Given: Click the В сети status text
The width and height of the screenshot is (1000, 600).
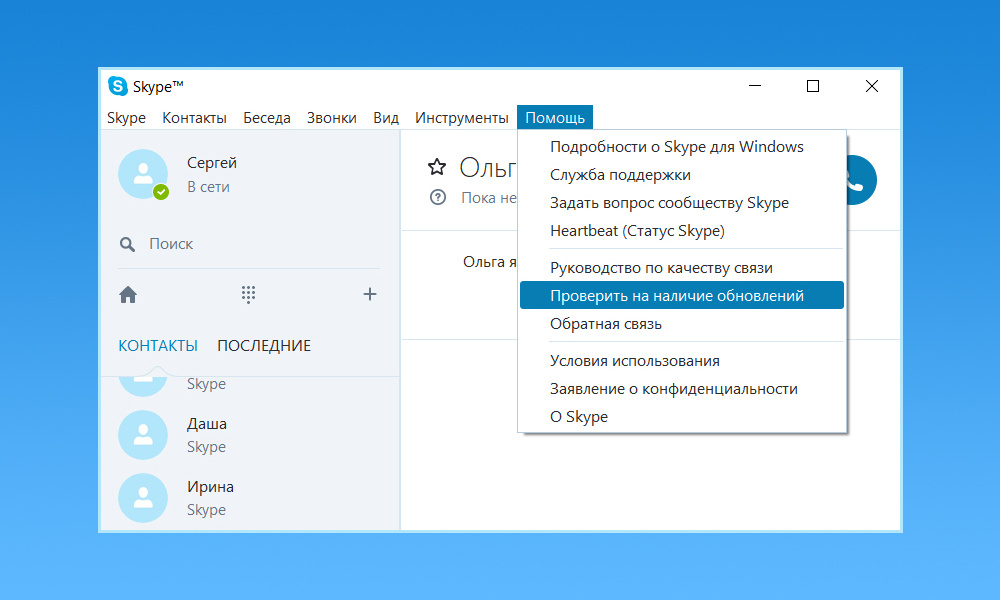Looking at the screenshot, I should 208,187.
